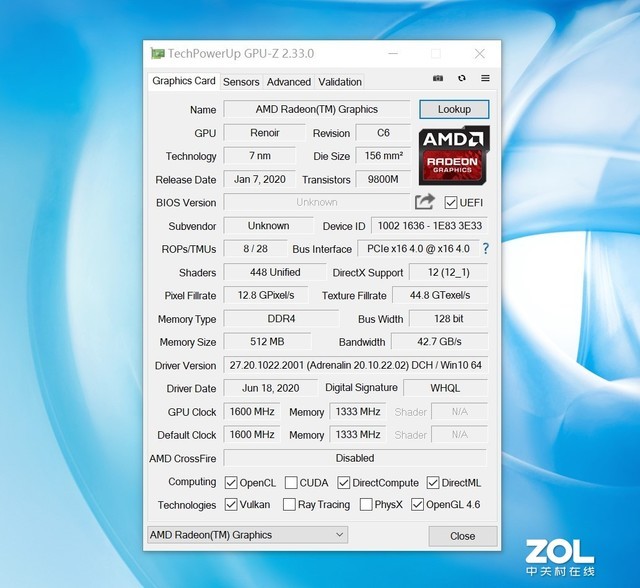
Task: Switch to the Sensors tab
Action: coord(241,82)
